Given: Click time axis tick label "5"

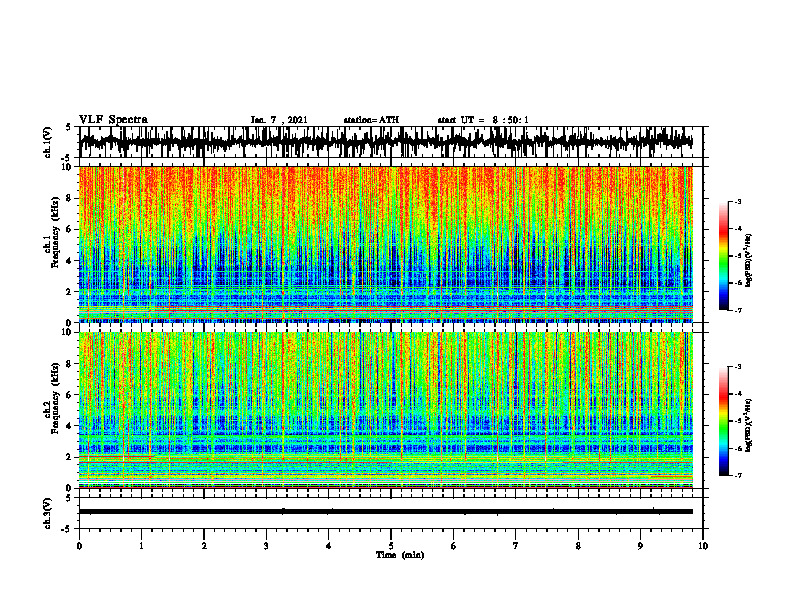Looking at the screenshot, I should point(391,546).
